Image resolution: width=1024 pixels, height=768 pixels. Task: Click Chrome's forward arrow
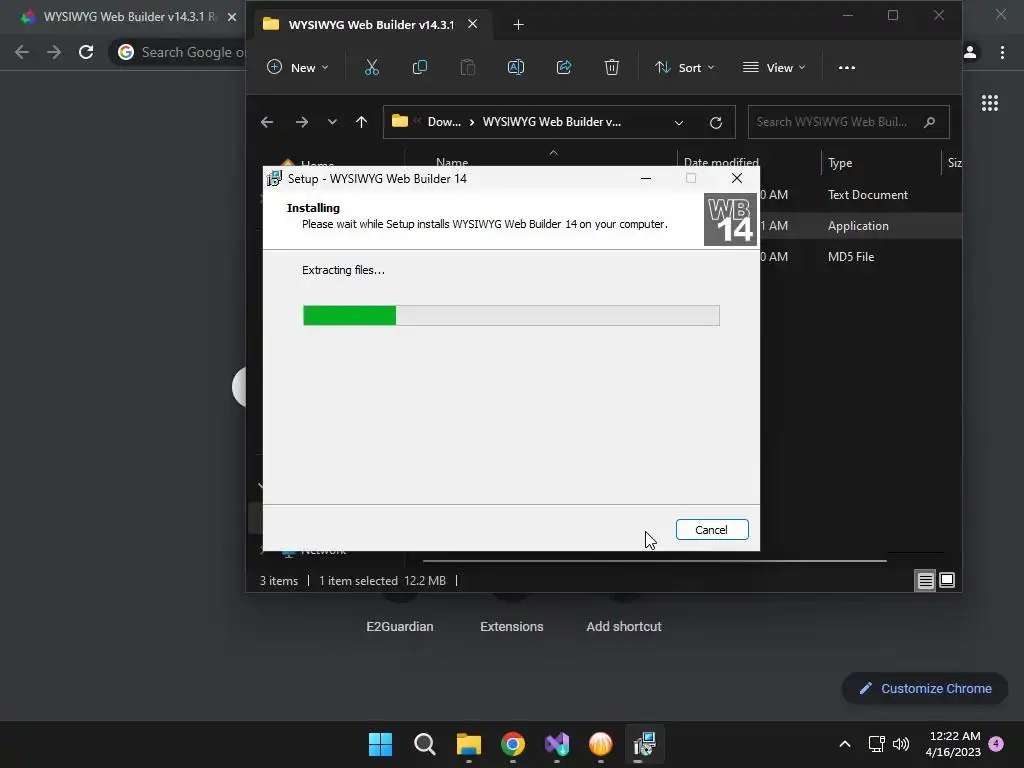click(54, 52)
